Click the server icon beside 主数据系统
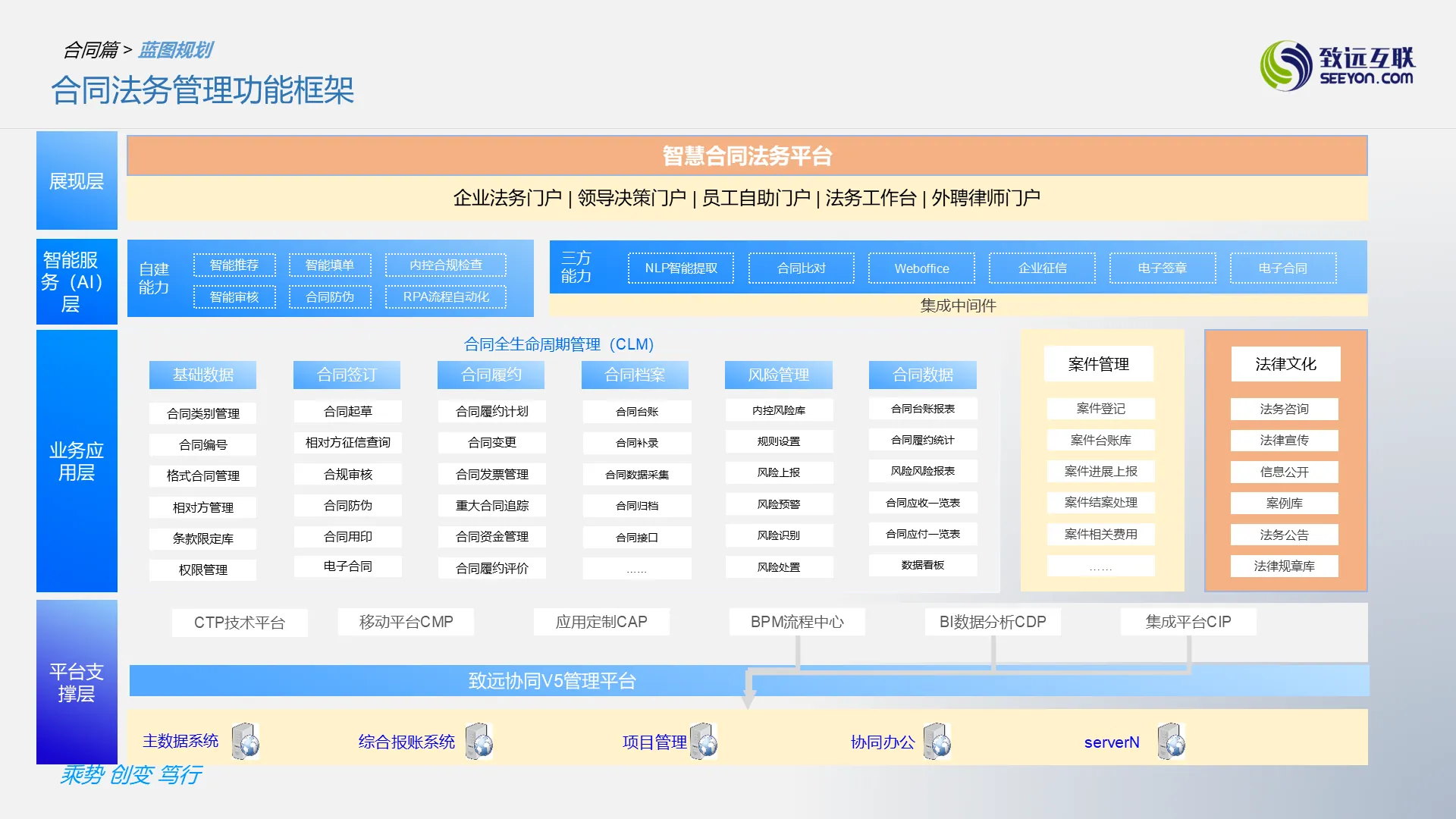Viewport: 1456px width, 819px height. point(246,741)
